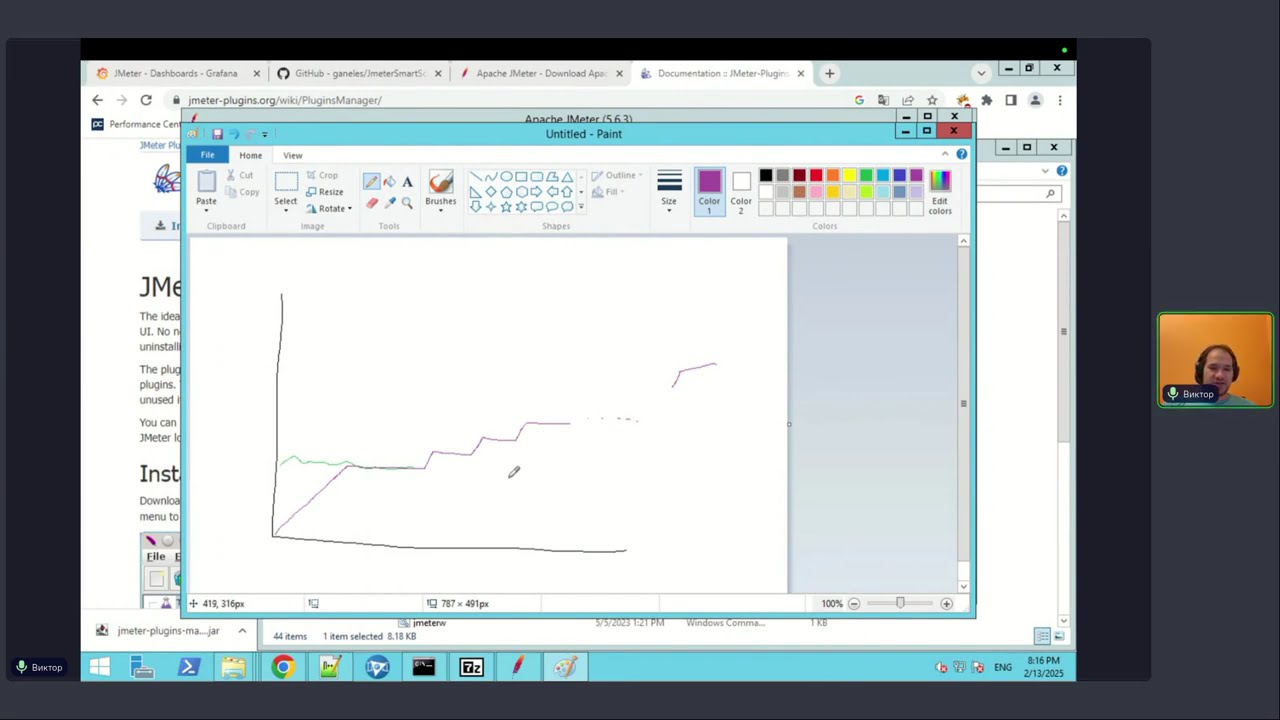The image size is (1280, 720).
Task: Open Edit colors dialog
Action: point(940,191)
